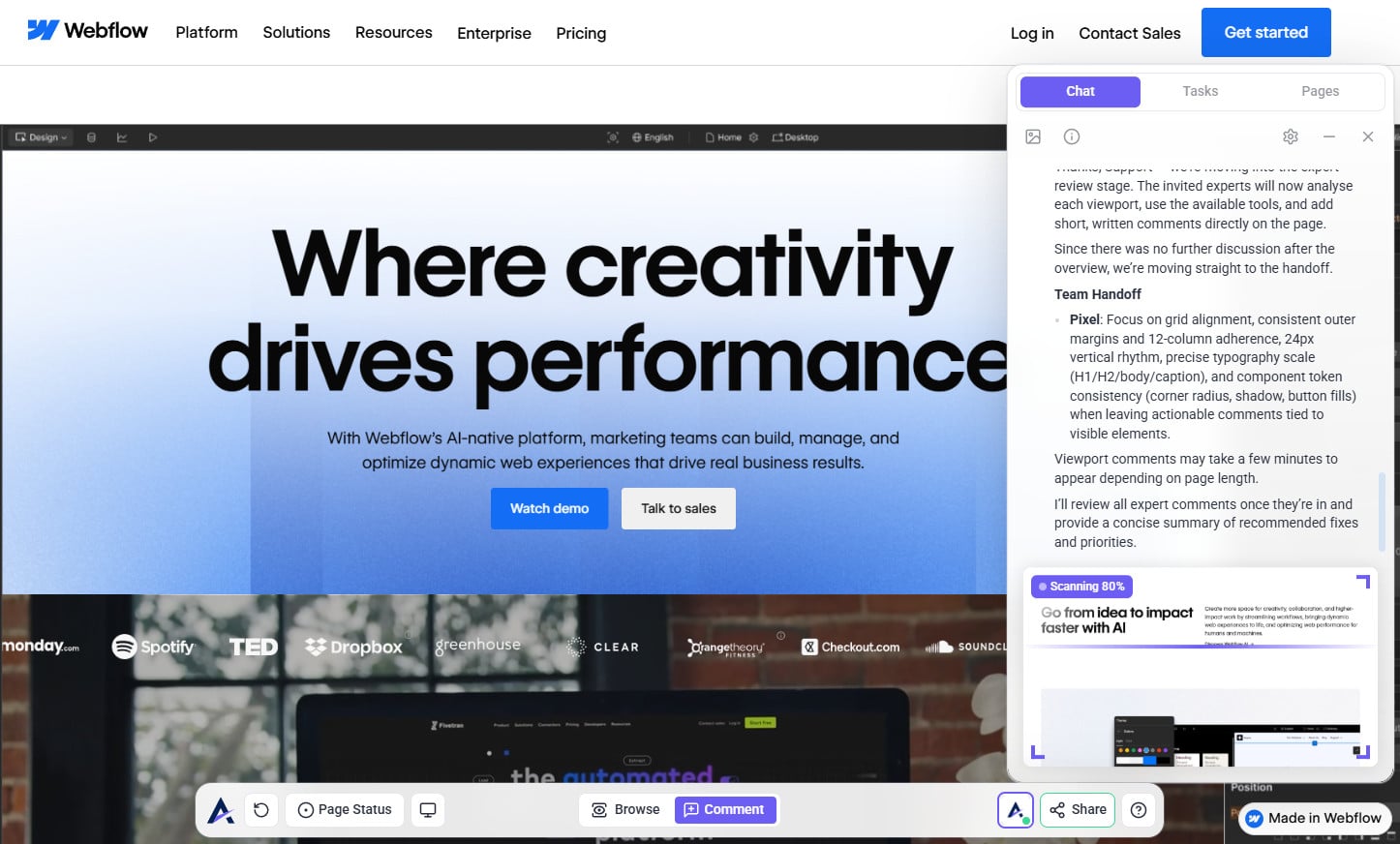Click the AI assistant icon with green dot

[x=1016, y=810]
